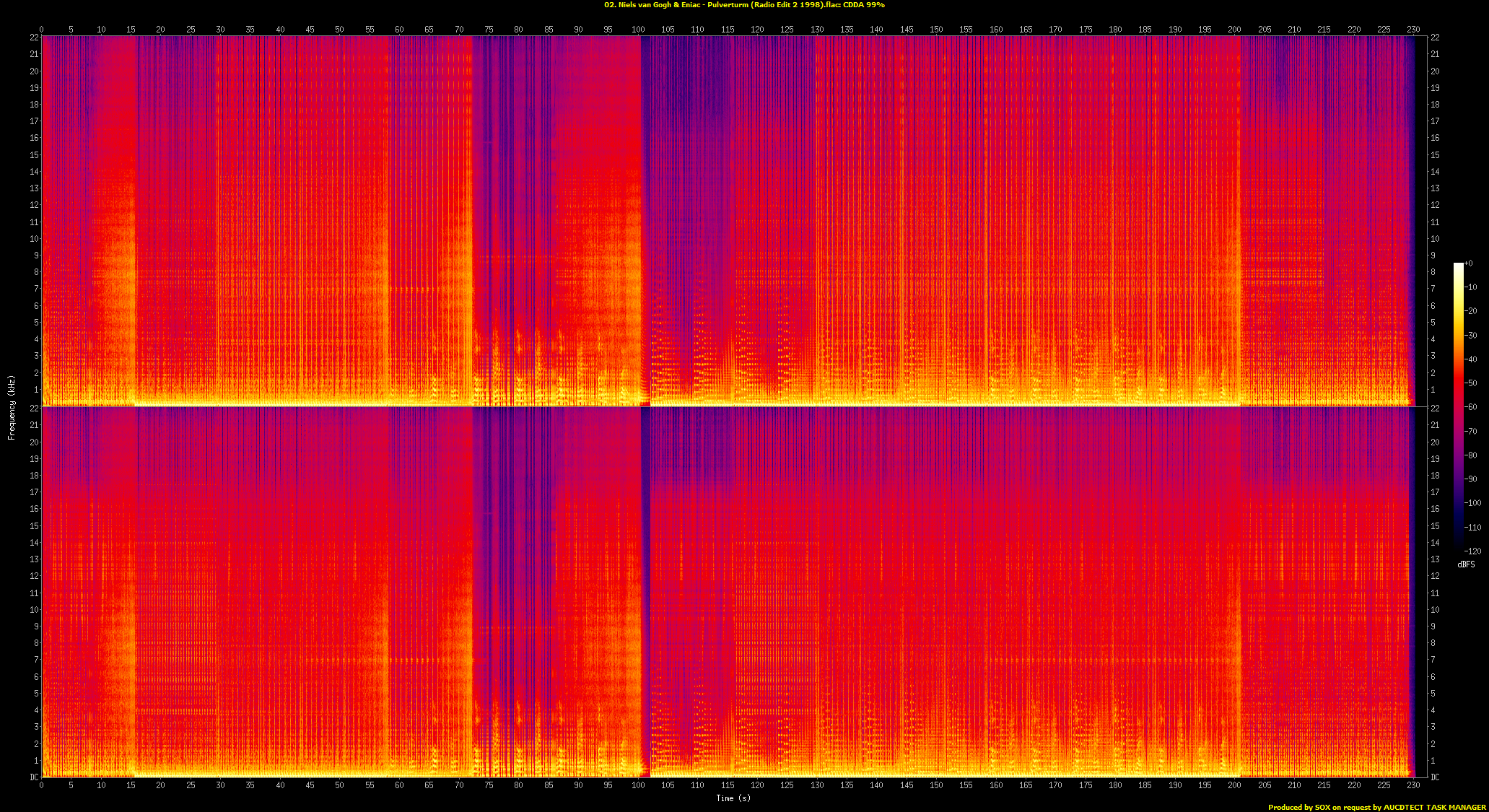Click the +0 value atop the dBFS scale
Image resolution: width=1489 pixels, height=812 pixels.
click(1469, 263)
